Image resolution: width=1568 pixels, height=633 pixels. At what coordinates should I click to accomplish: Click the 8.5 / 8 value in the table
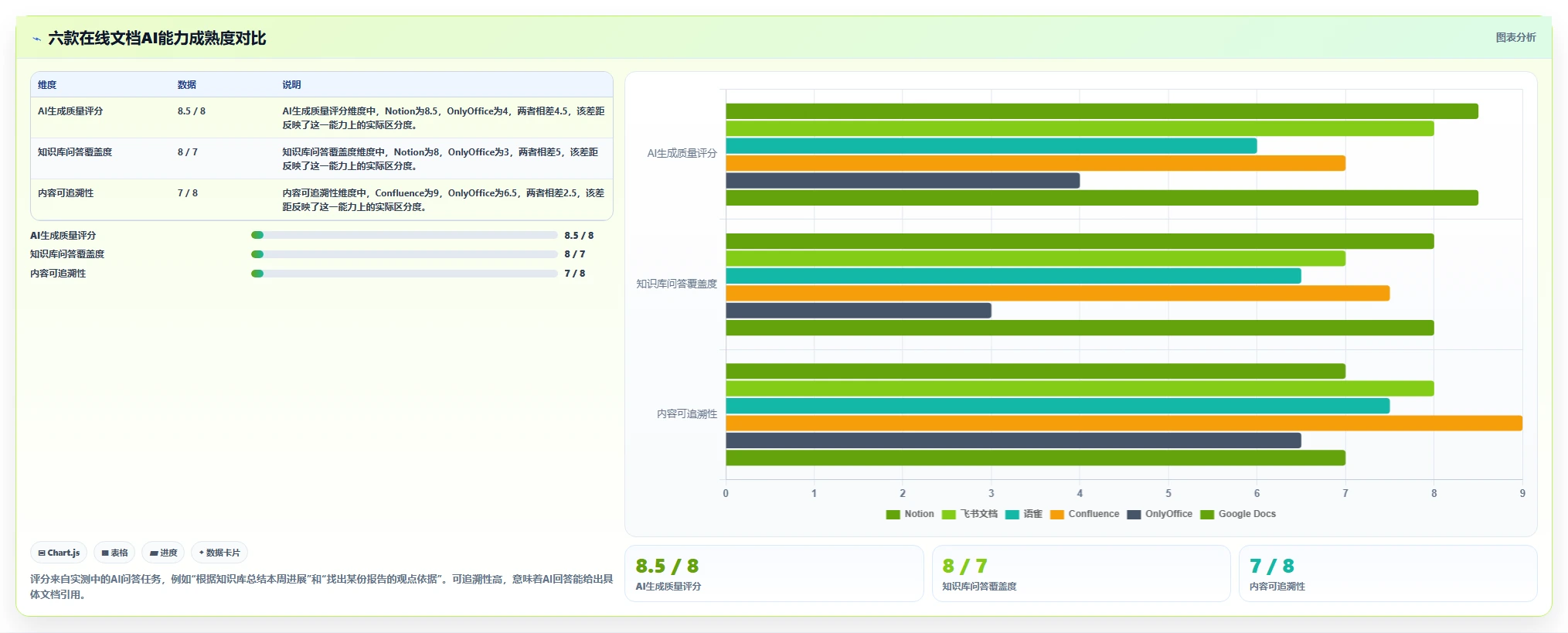click(x=192, y=111)
